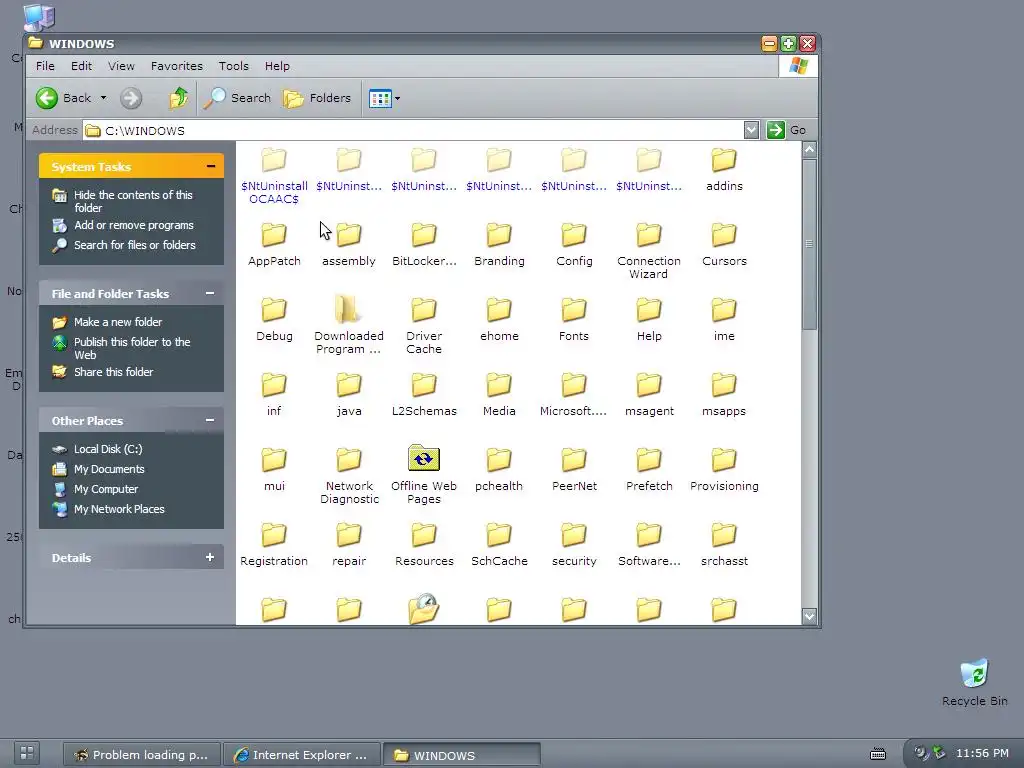Open My Documents in Other Places
Image resolution: width=1024 pixels, height=768 pixels.
click(x=109, y=469)
